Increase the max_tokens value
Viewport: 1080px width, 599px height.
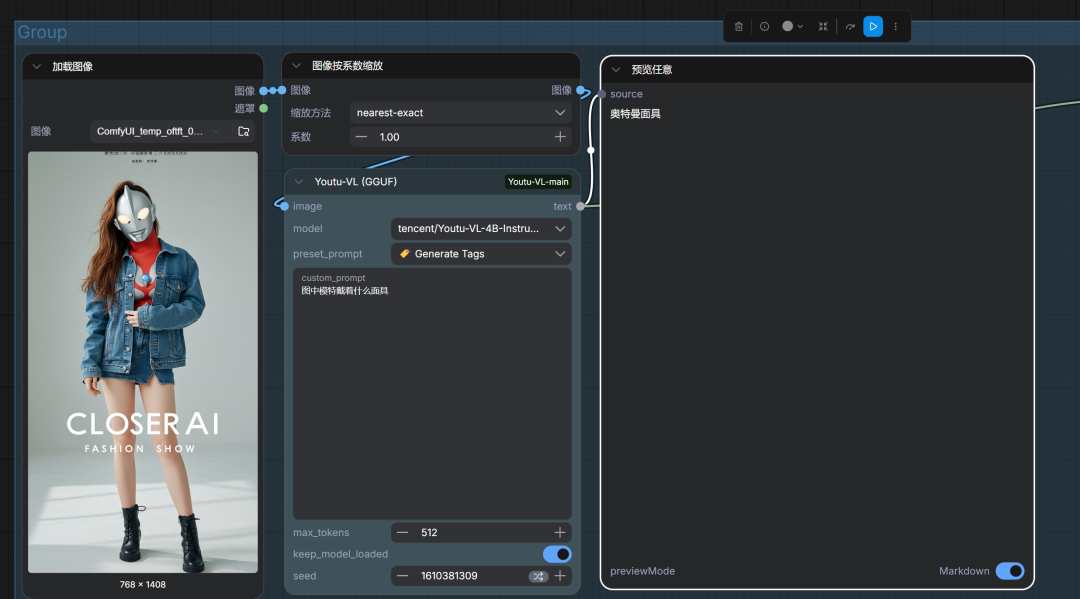560,533
